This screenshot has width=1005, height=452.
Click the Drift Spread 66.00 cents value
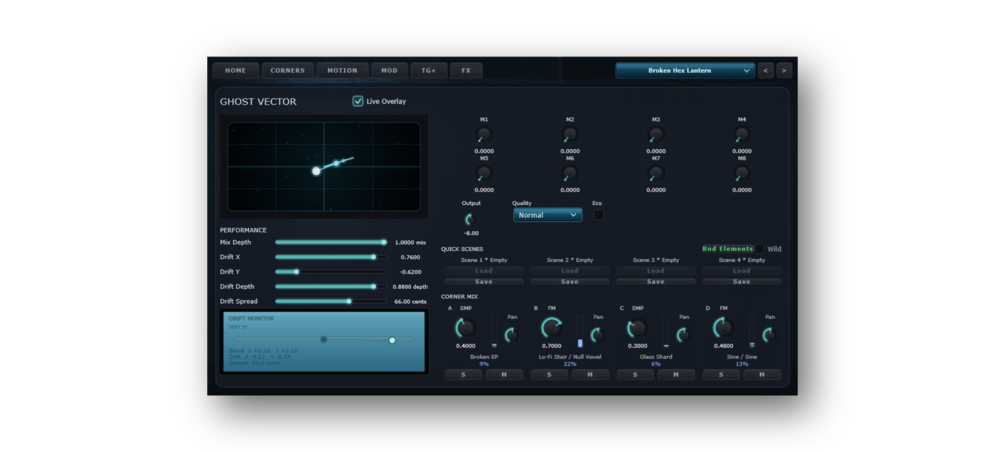coord(410,301)
